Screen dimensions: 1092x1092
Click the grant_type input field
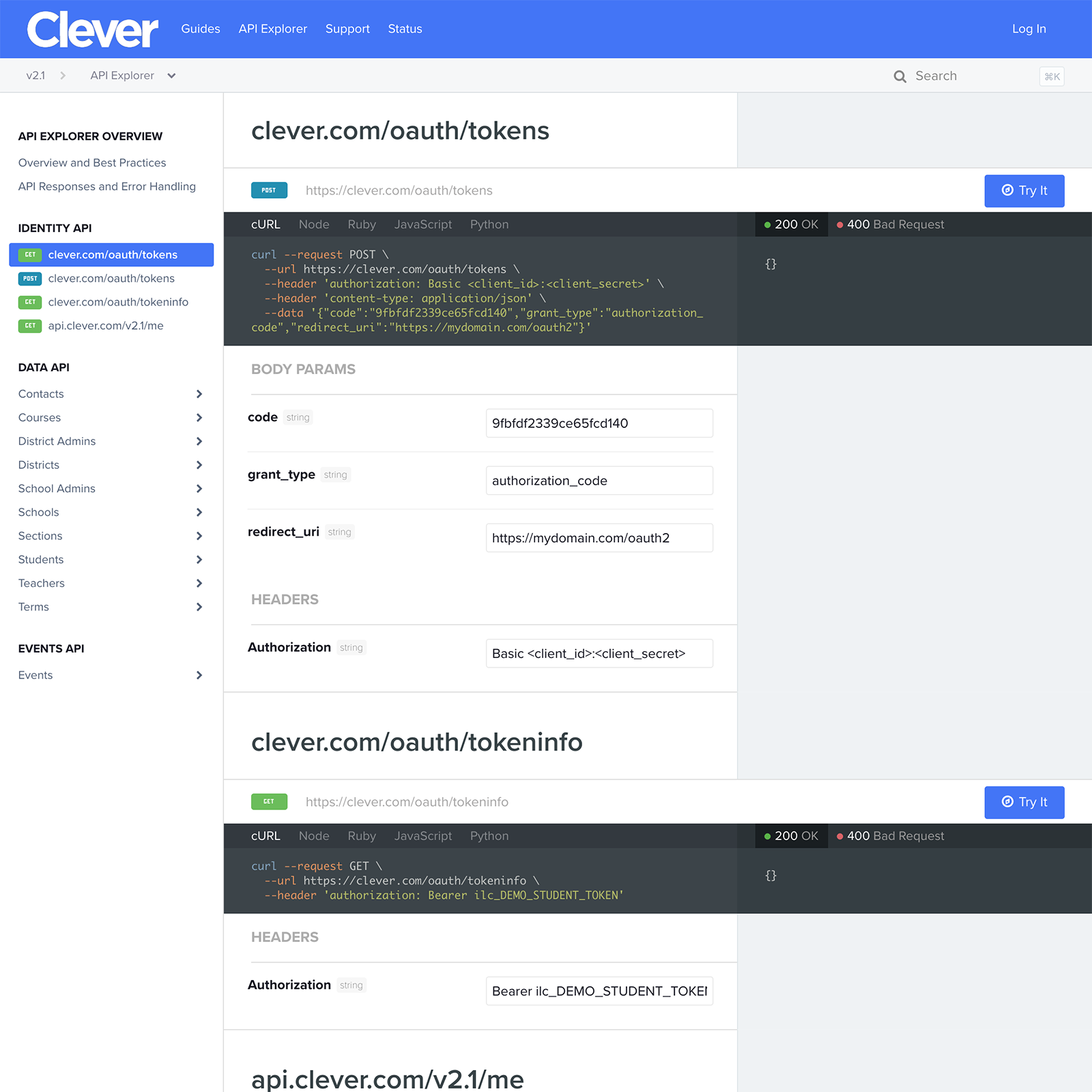click(x=599, y=480)
